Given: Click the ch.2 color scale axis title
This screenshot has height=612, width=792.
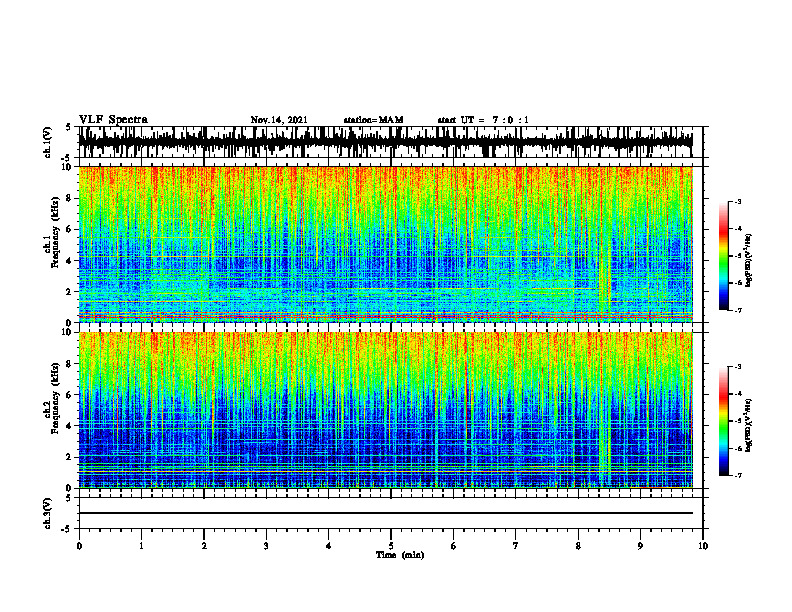Looking at the screenshot, I should tap(749, 425).
